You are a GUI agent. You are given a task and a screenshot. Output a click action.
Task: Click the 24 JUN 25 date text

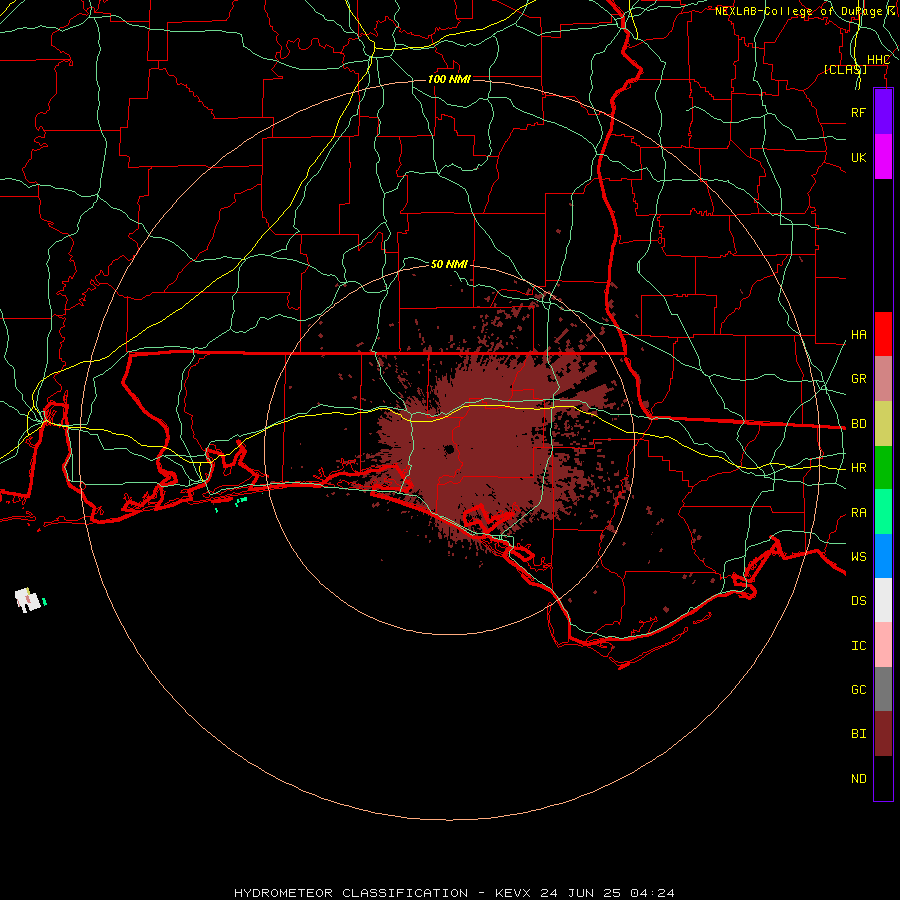point(581,893)
